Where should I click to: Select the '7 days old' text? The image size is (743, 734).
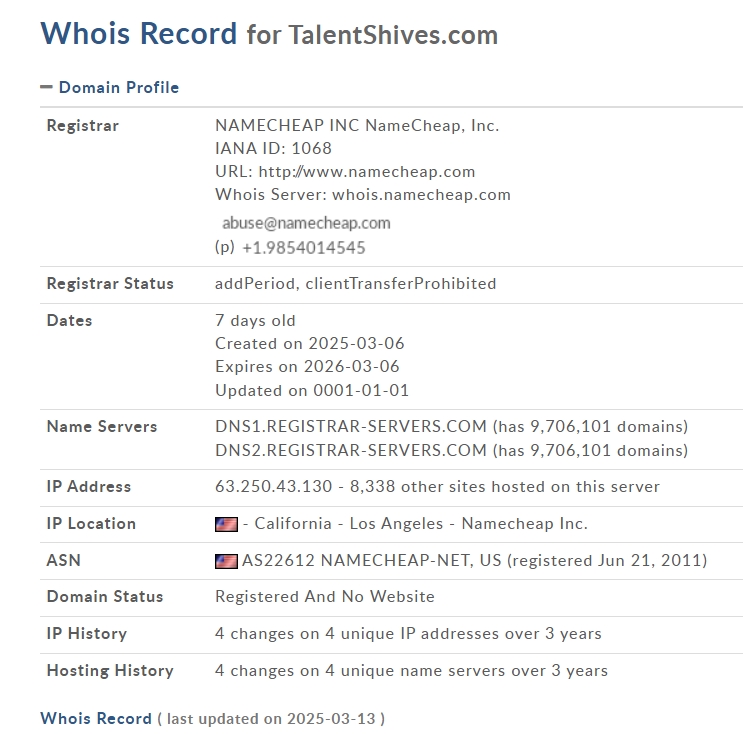pyautogui.click(x=255, y=321)
